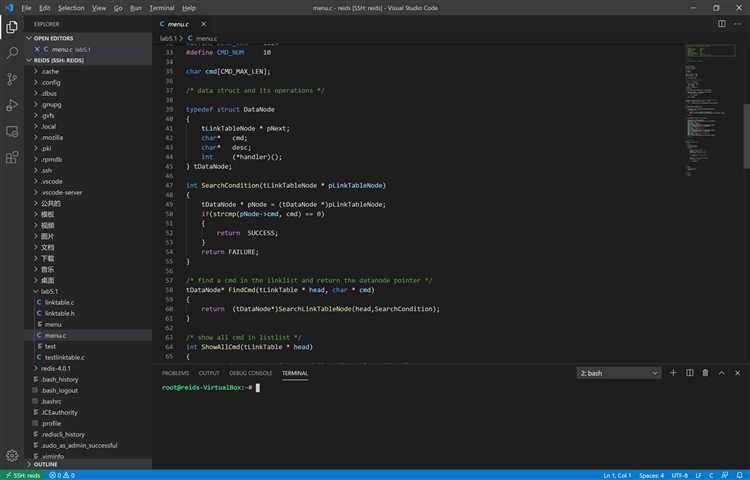This screenshot has width=750, height=480.
Task: Open the View menu
Action: coord(99,8)
